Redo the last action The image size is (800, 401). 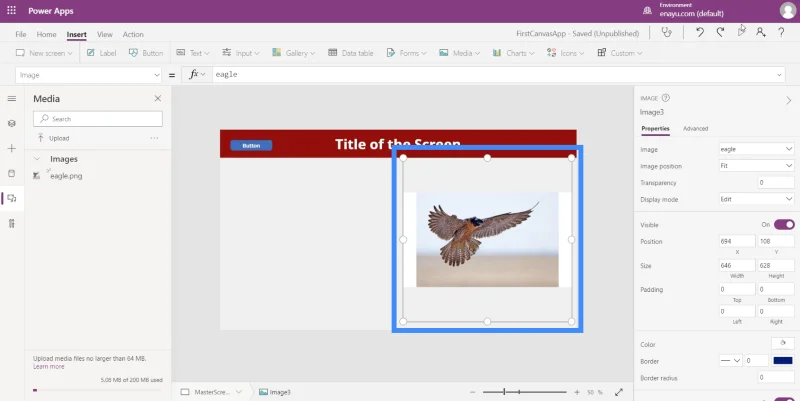pos(720,33)
